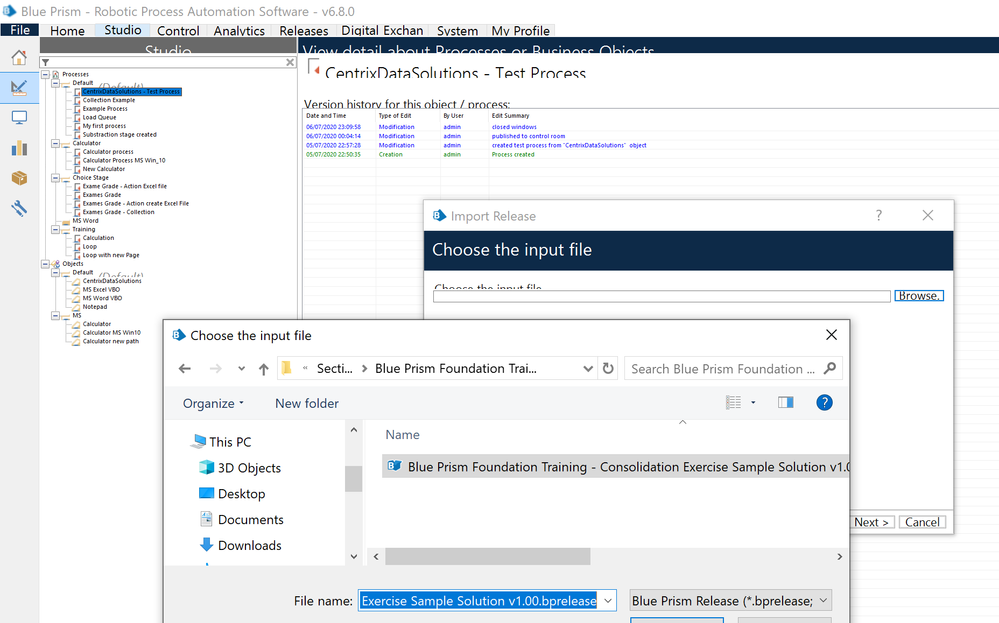This screenshot has height=623, width=999.
Task: Collapse the Calculator process group
Action: [x=55, y=143]
